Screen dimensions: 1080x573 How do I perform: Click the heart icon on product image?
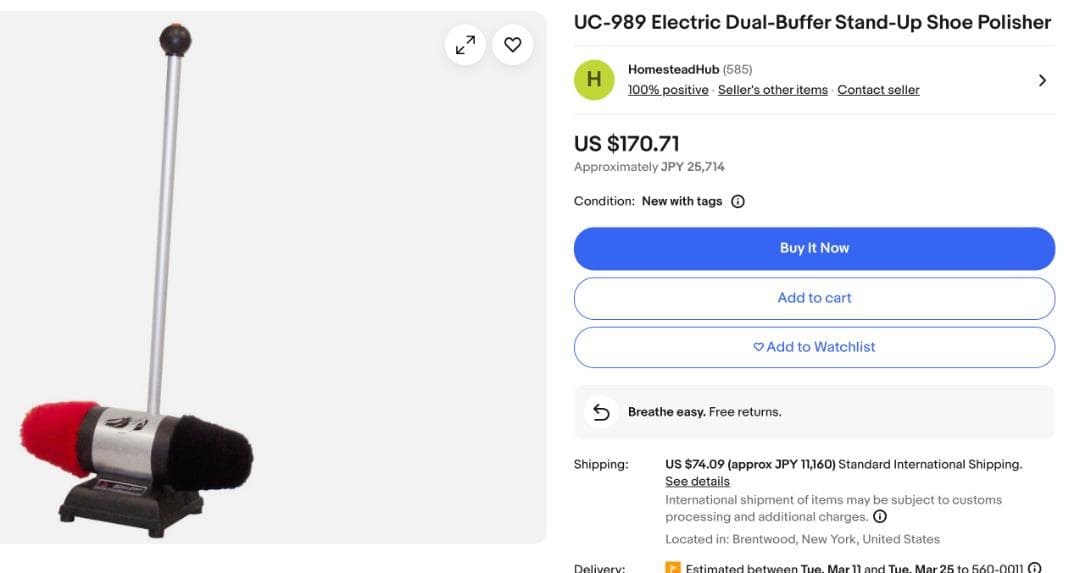coord(513,45)
